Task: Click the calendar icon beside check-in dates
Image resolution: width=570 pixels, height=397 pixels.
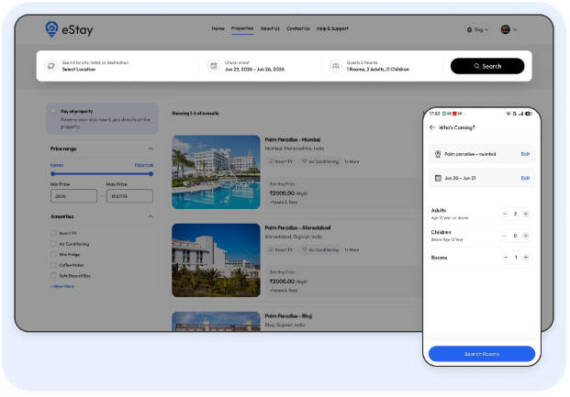Action: coord(213,66)
